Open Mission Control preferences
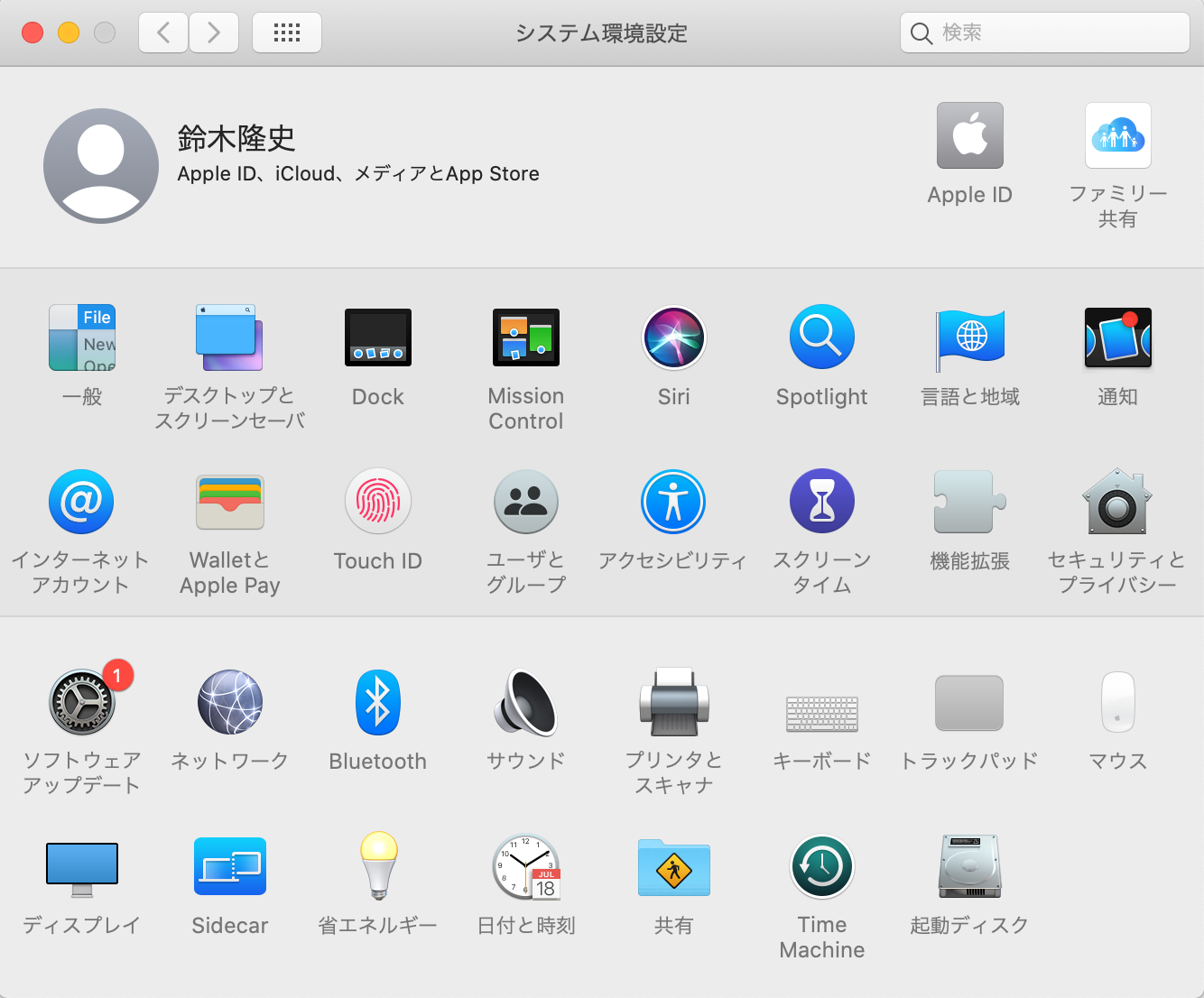This screenshot has height=998, width=1204. 525,338
